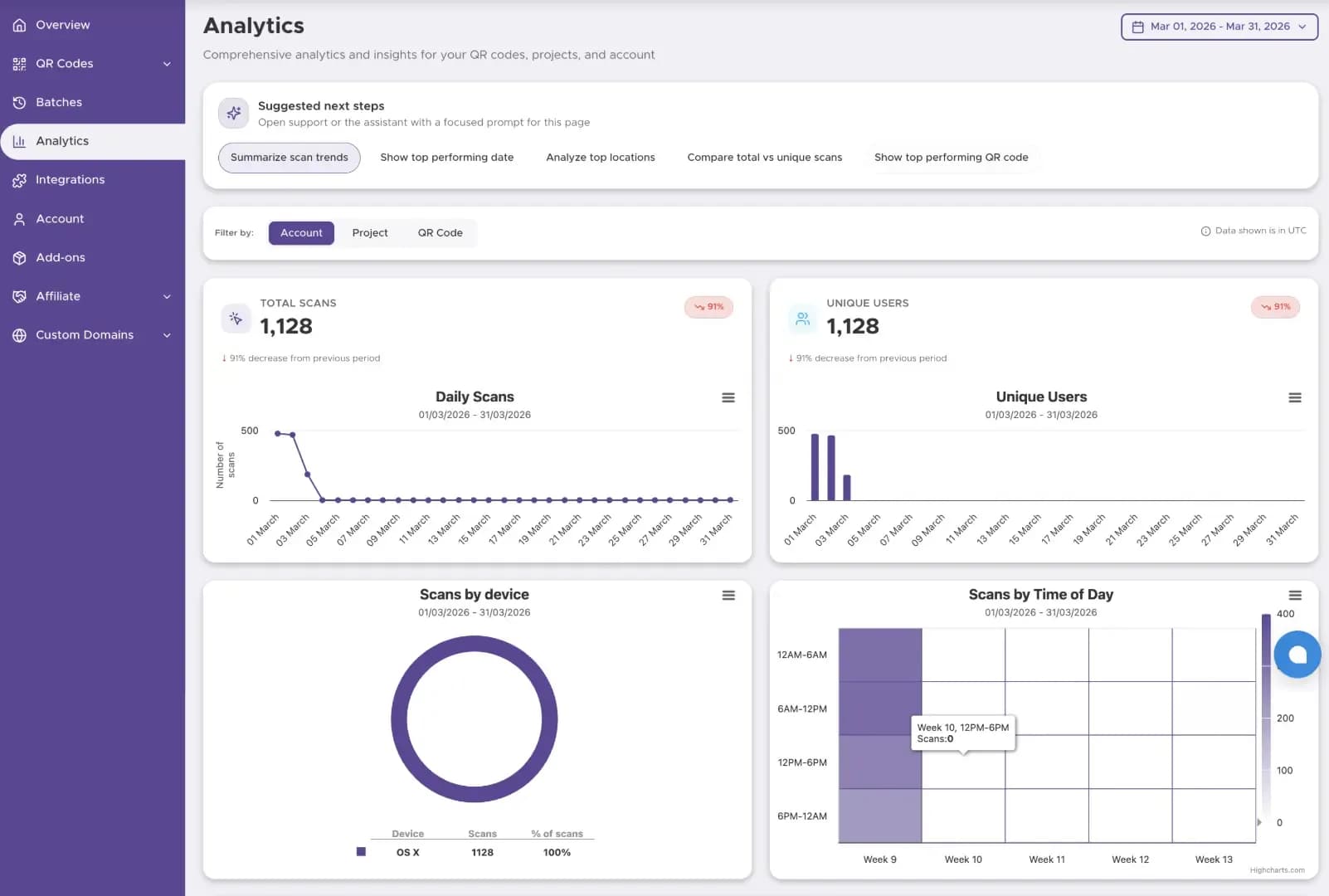This screenshot has width=1329, height=896.
Task: Open the Daily Scans chart hamburger menu
Action: pyautogui.click(x=728, y=397)
